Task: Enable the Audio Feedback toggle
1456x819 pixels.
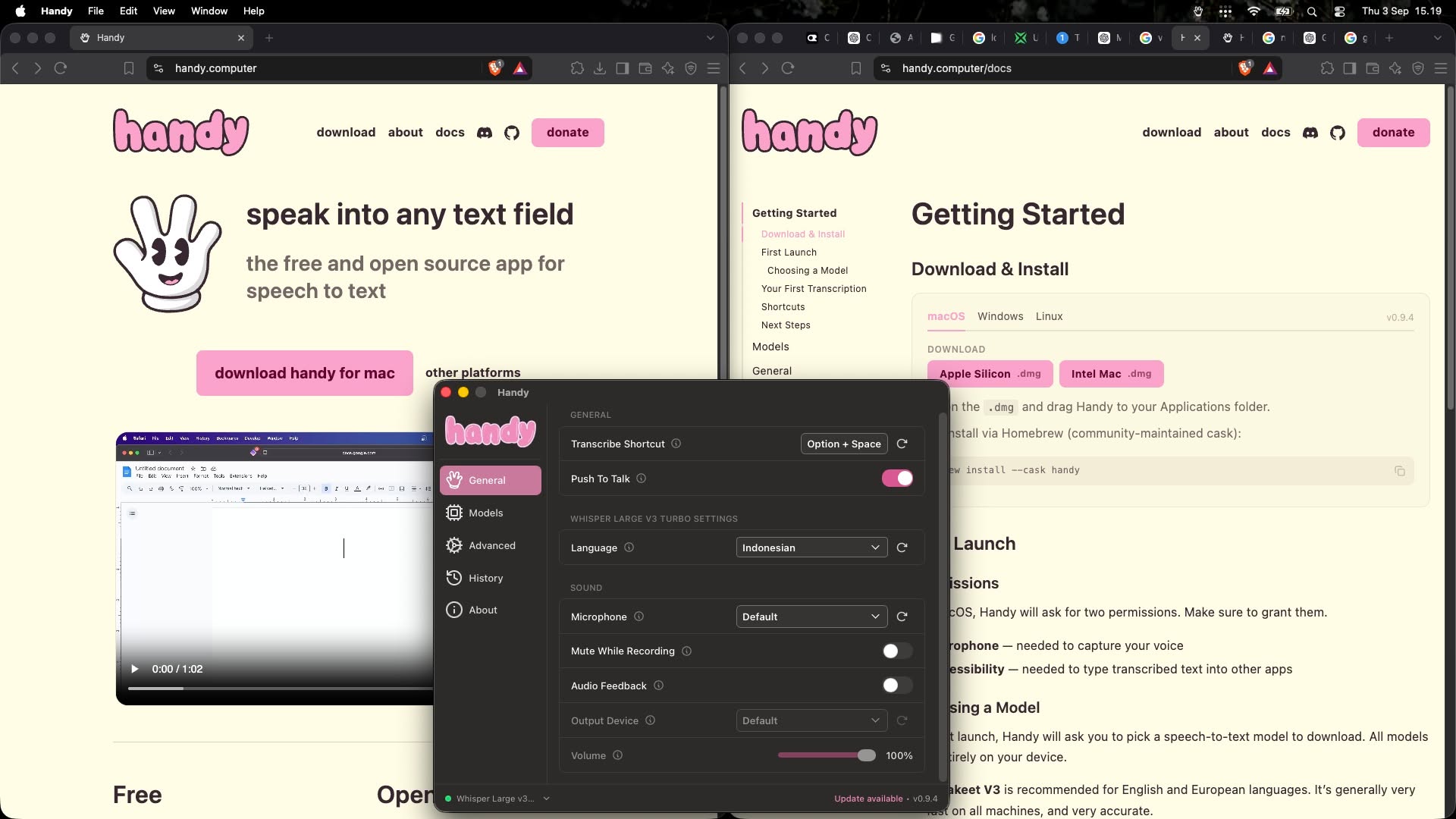Action: click(x=897, y=686)
